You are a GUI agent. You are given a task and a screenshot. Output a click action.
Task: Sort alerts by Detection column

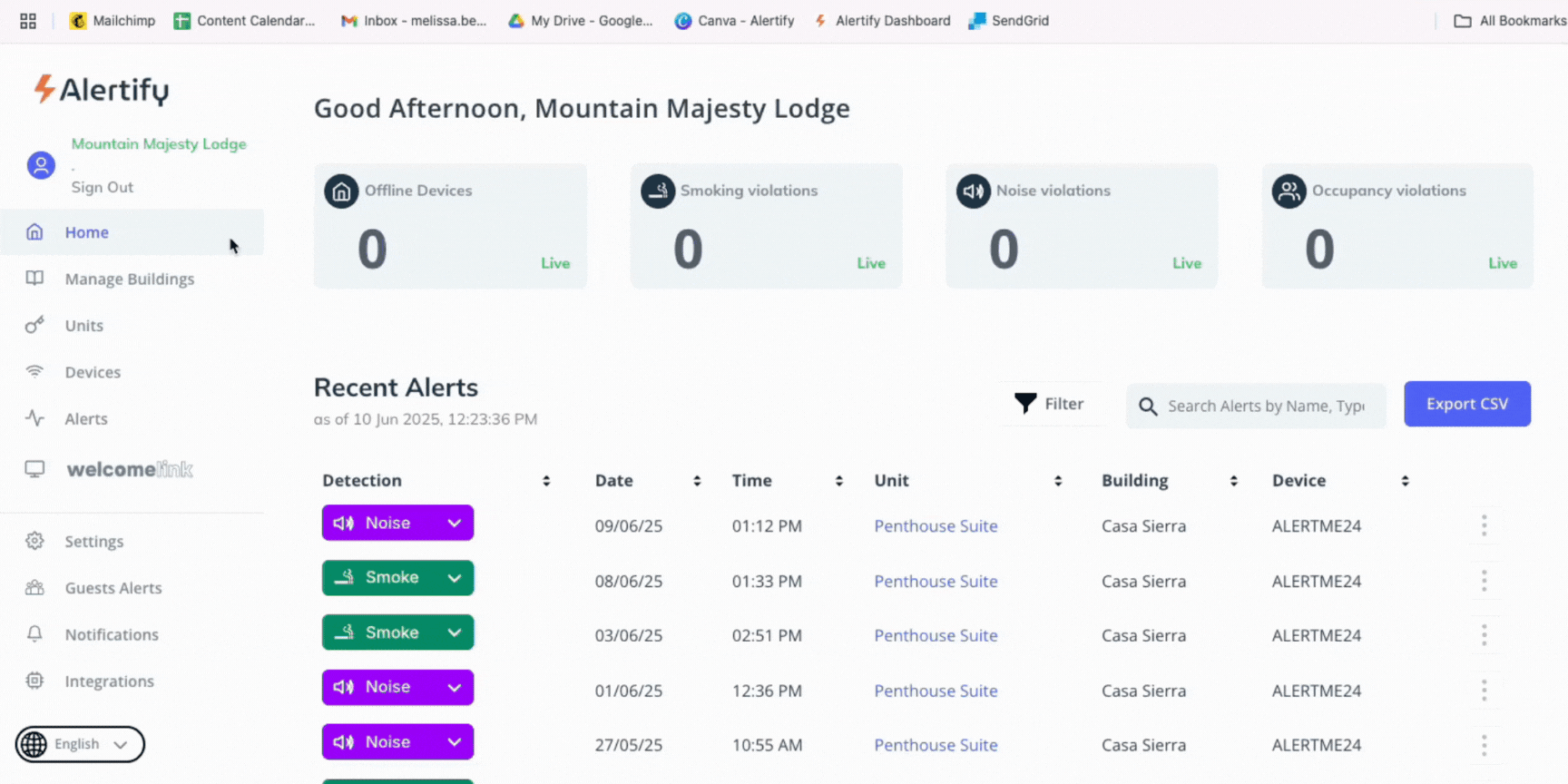(x=546, y=481)
